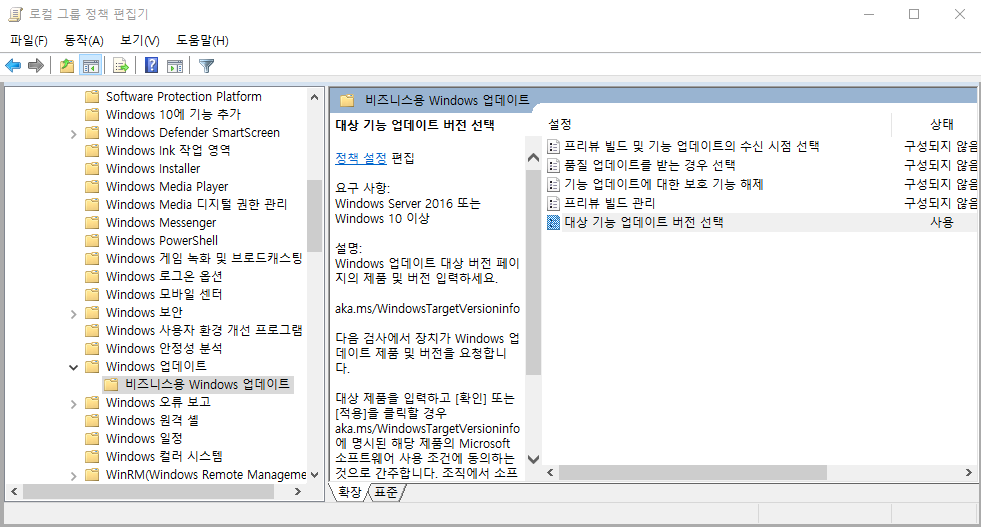981x527 pixels.
Task: Open the Help toolbar icon
Action: click(x=151, y=65)
